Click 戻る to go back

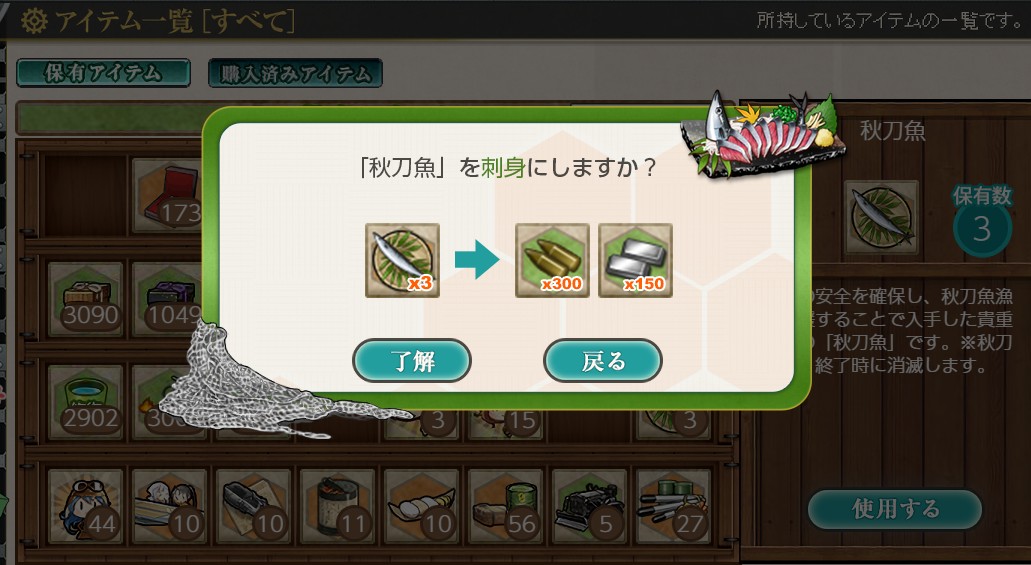pos(602,360)
